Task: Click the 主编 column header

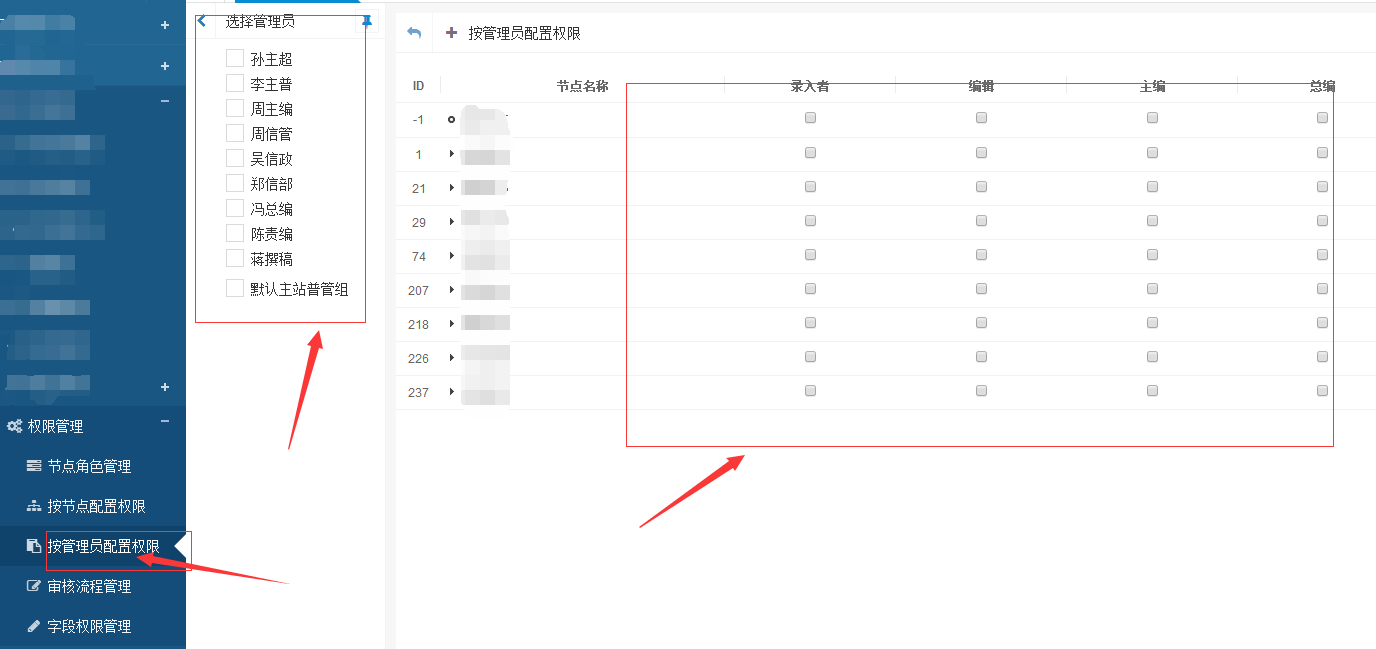Action: click(1152, 86)
